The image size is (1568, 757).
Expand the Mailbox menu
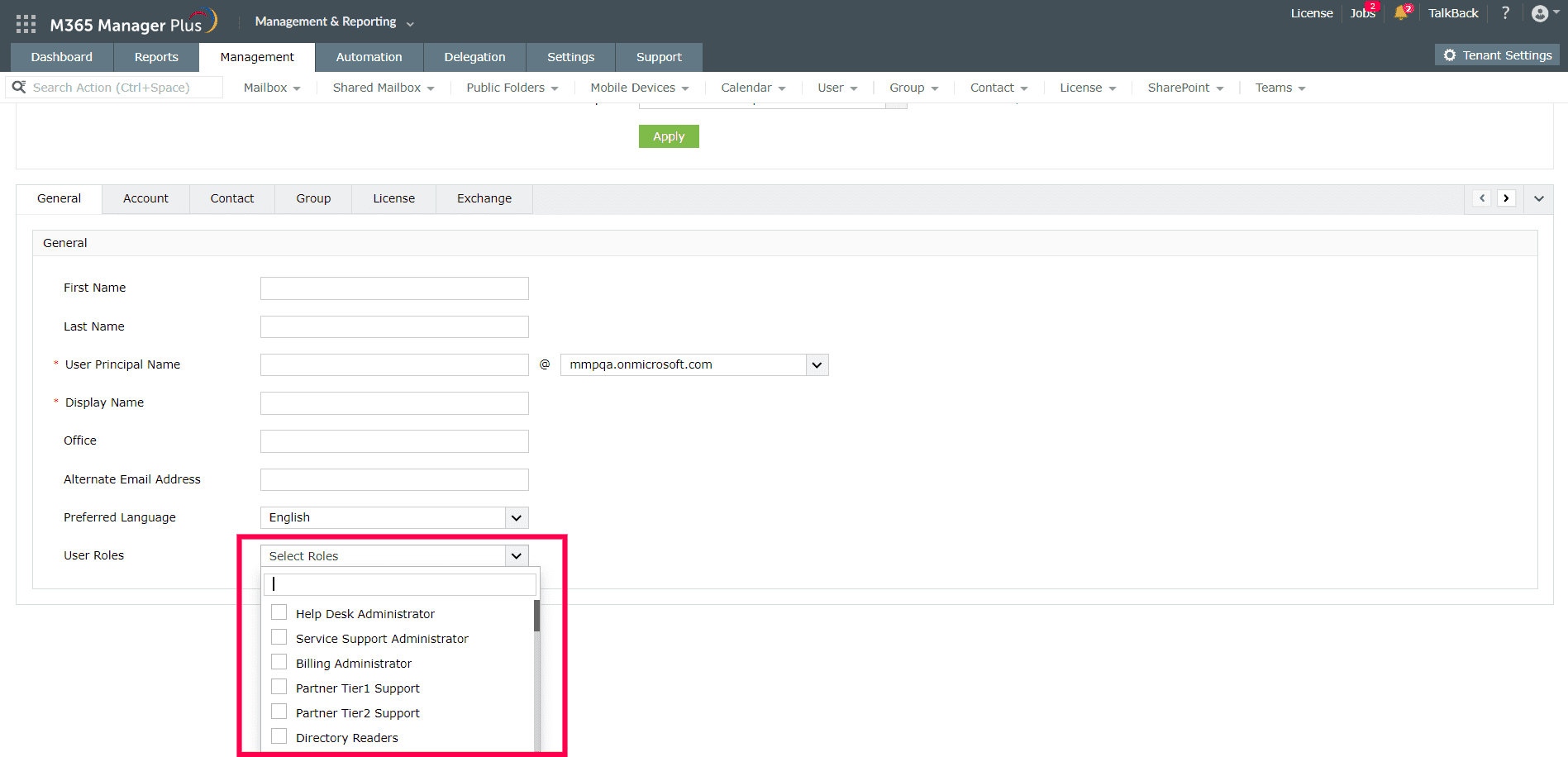(272, 88)
